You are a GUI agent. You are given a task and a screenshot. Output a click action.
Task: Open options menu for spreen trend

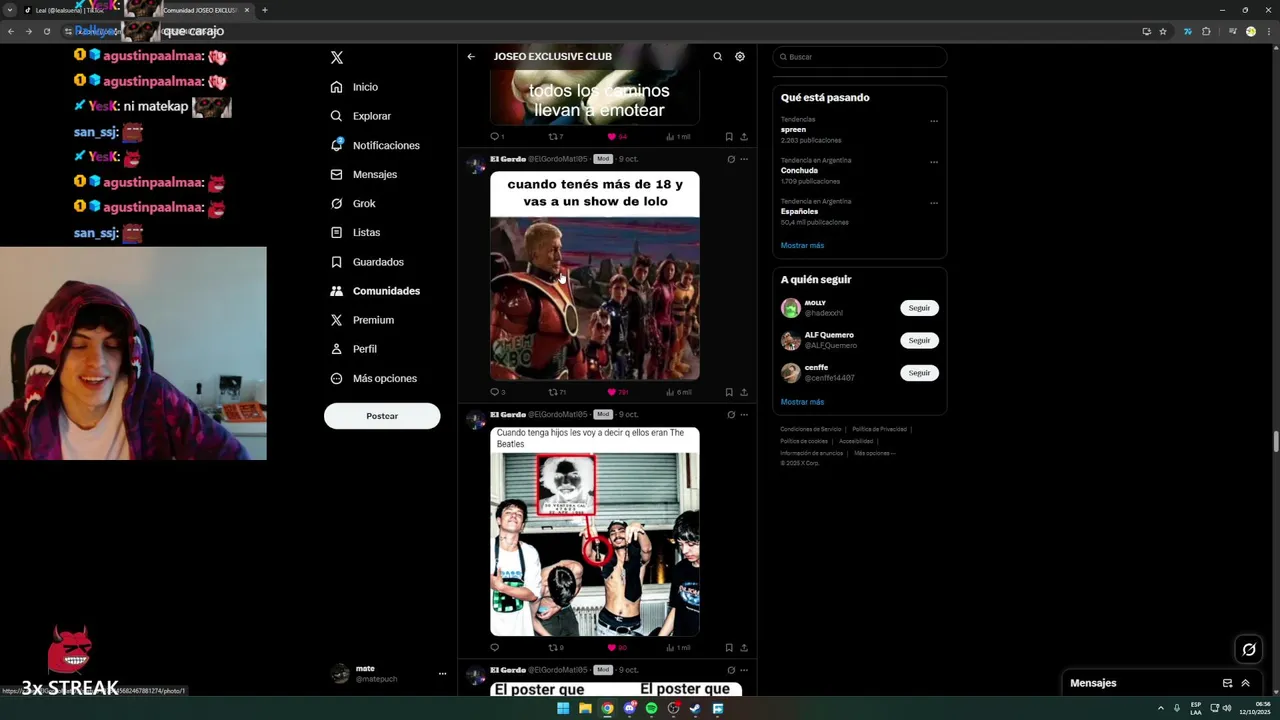(x=934, y=121)
